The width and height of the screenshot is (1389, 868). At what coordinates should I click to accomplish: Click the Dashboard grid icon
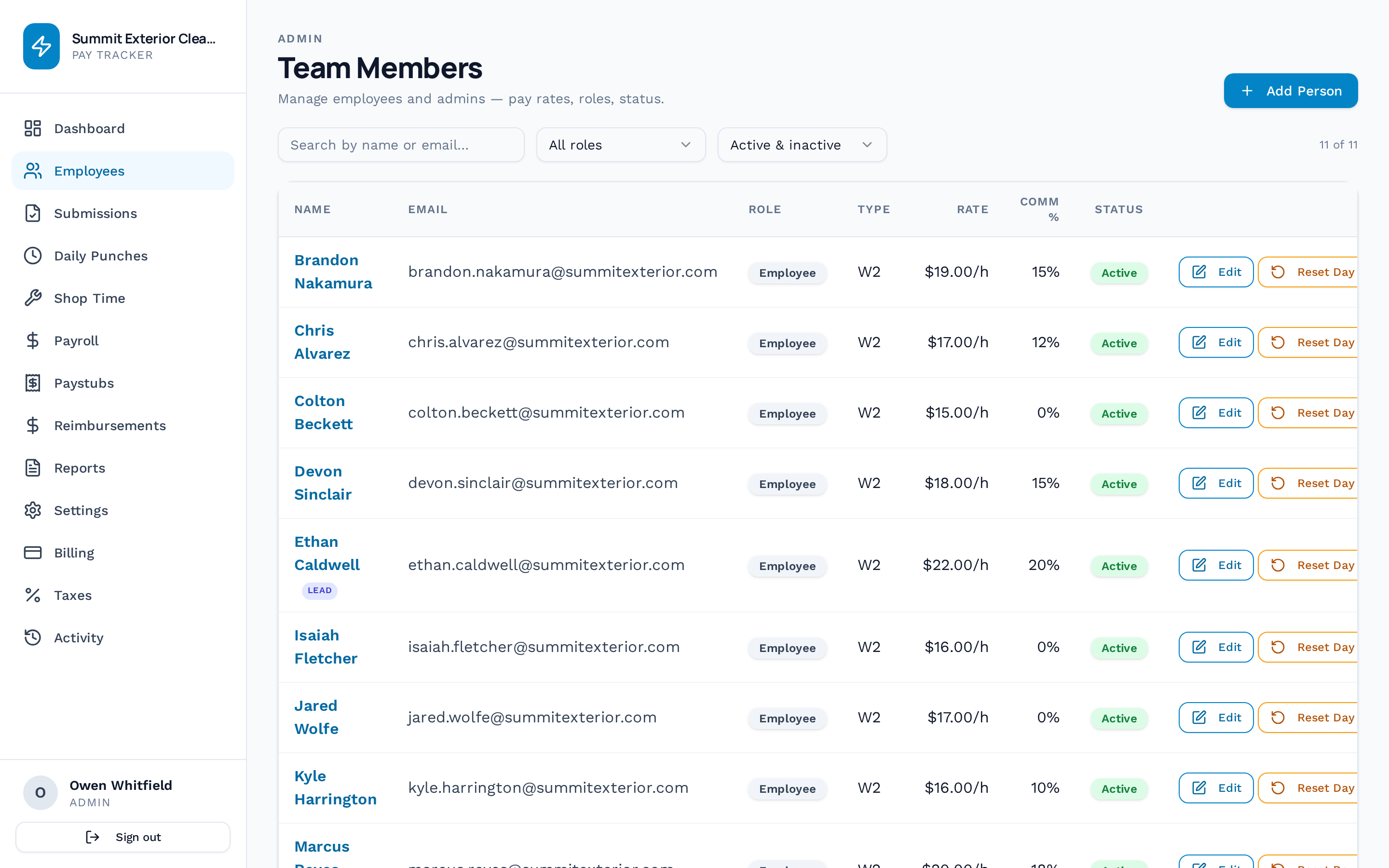point(33,128)
